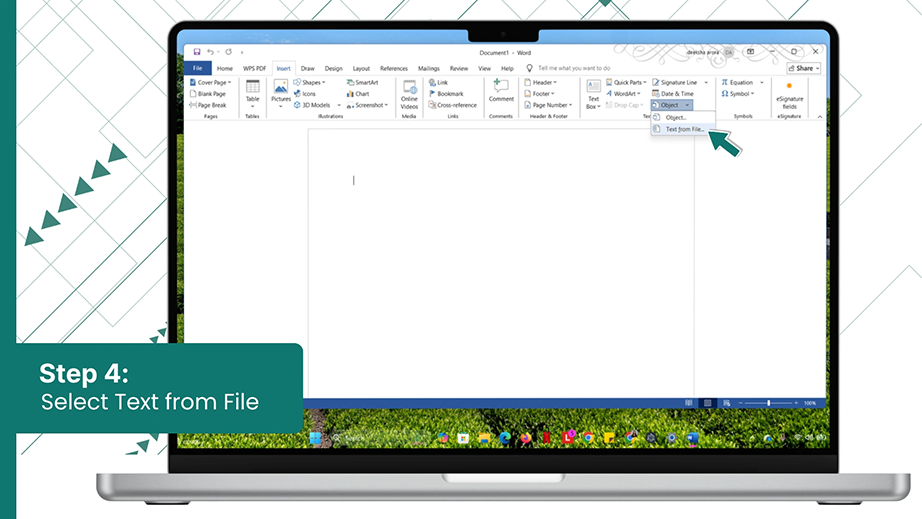The height and width of the screenshot is (519, 922).
Task: Click the SmartArt icon
Action: click(x=362, y=82)
